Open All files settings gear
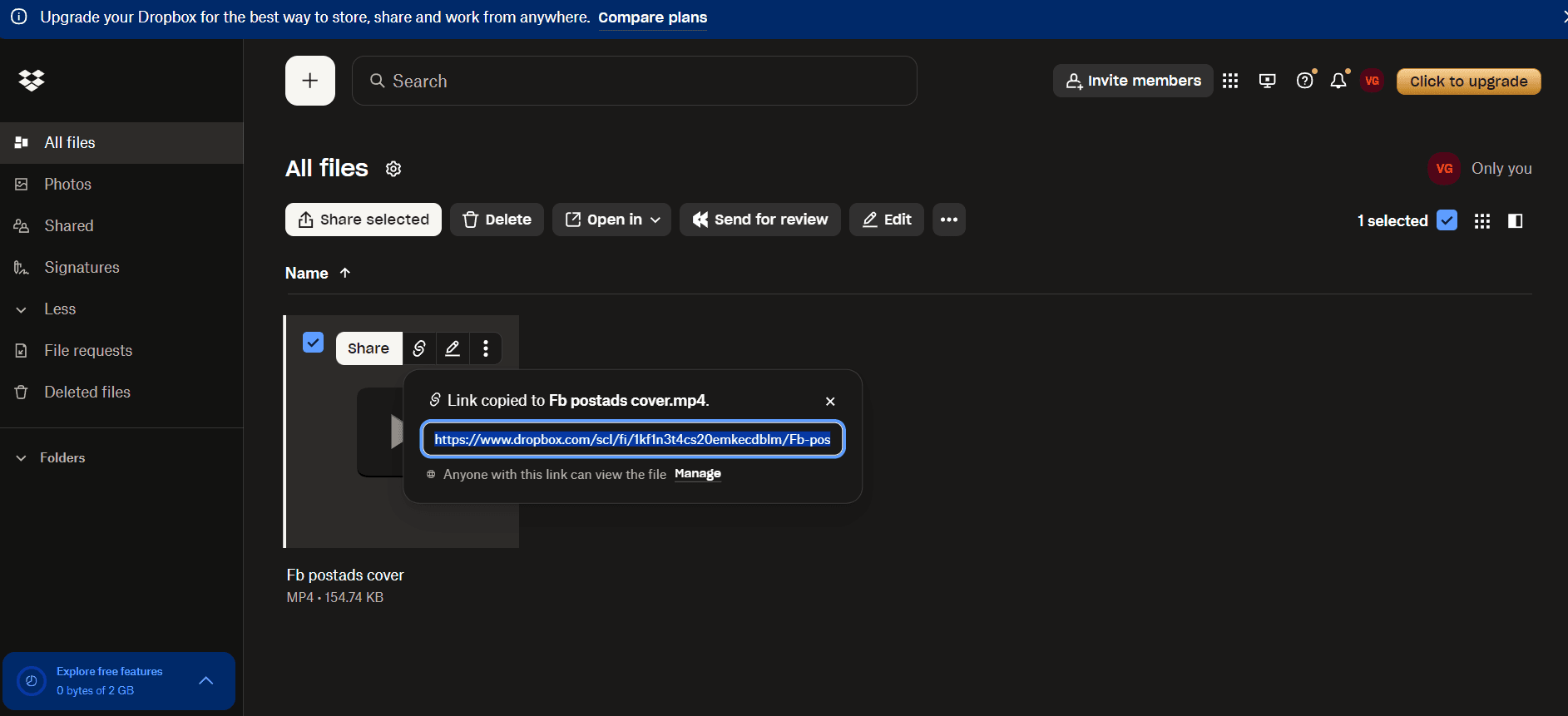1568x716 pixels. (x=393, y=169)
